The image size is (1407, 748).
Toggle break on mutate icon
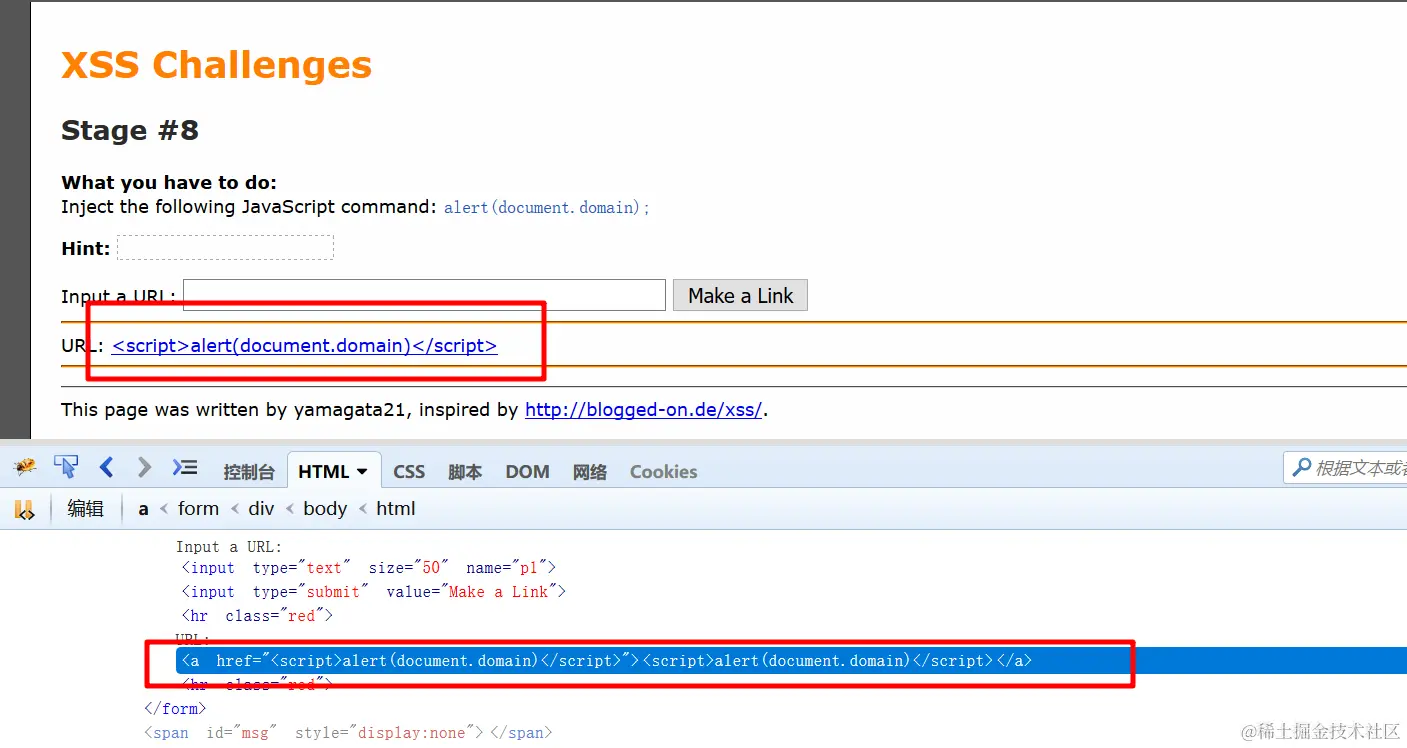[24, 509]
